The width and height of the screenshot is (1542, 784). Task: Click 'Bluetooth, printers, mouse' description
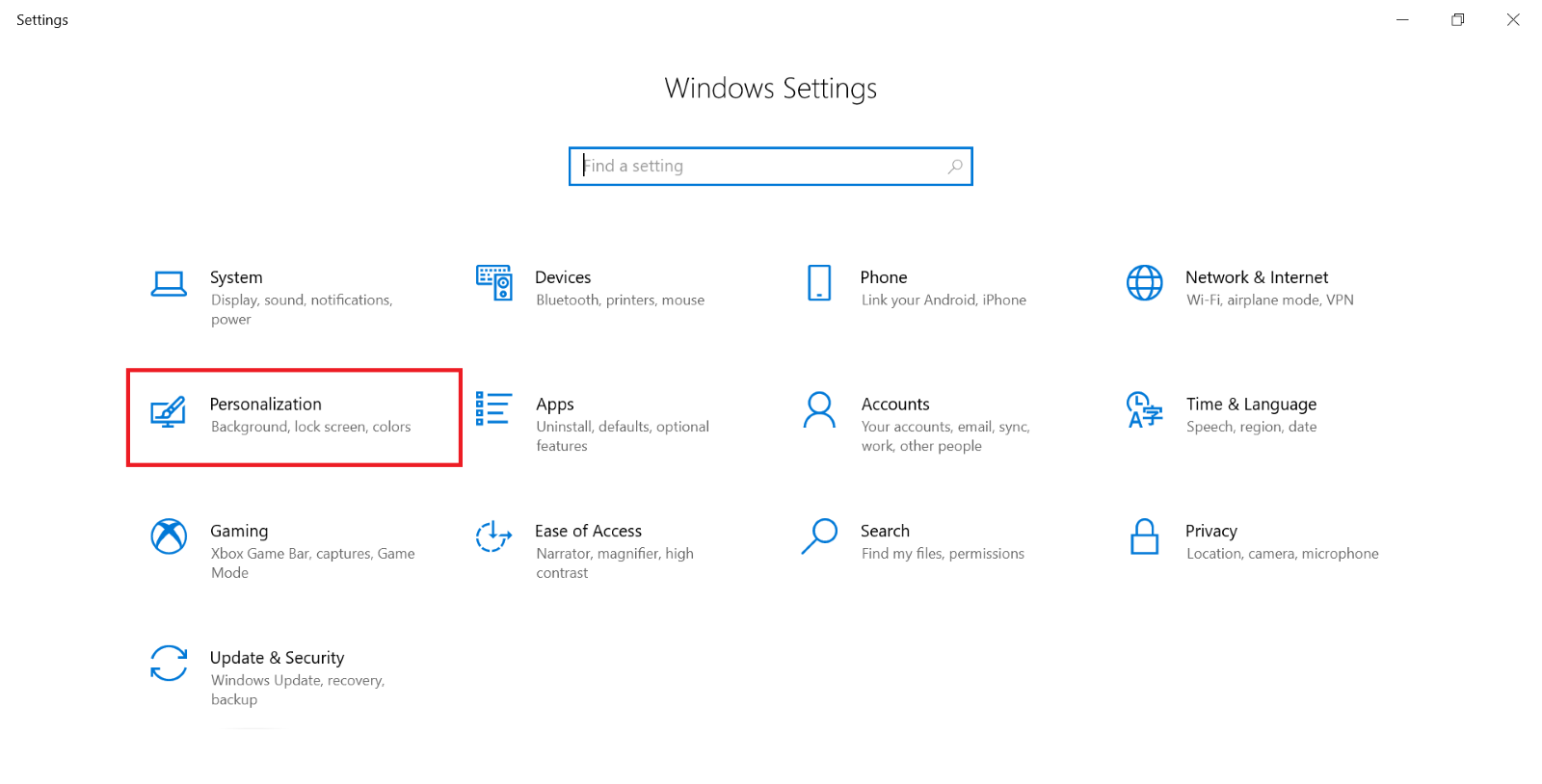click(620, 301)
